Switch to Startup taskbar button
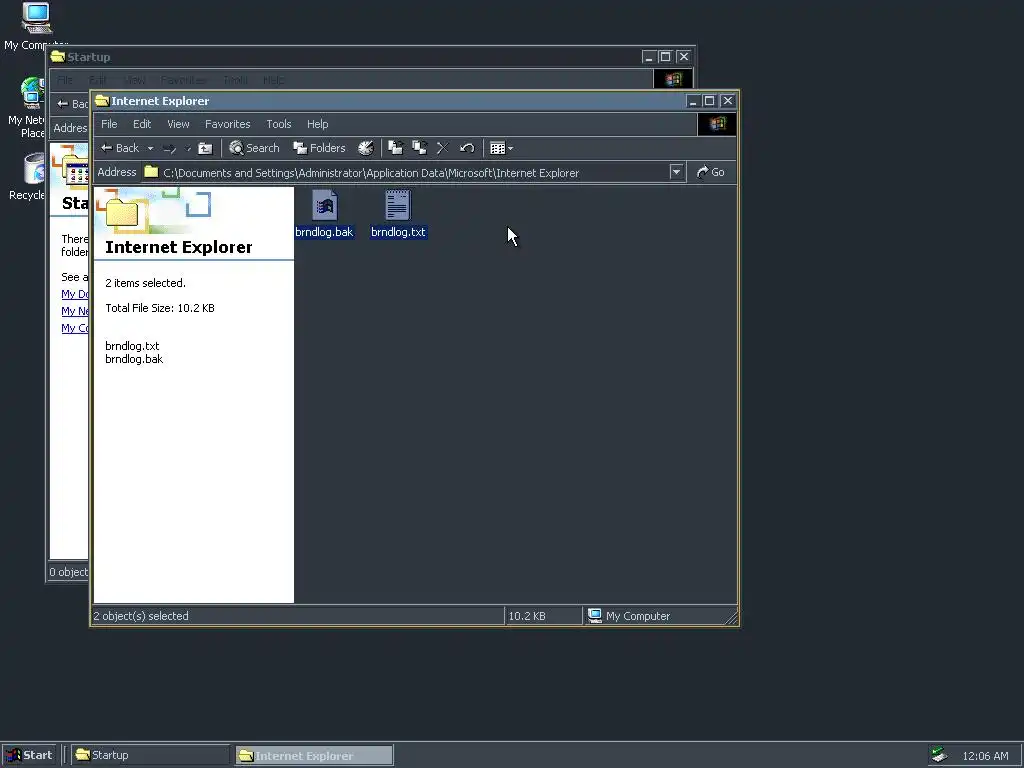Viewport: 1024px width, 768px height. pyautogui.click(x=150, y=755)
